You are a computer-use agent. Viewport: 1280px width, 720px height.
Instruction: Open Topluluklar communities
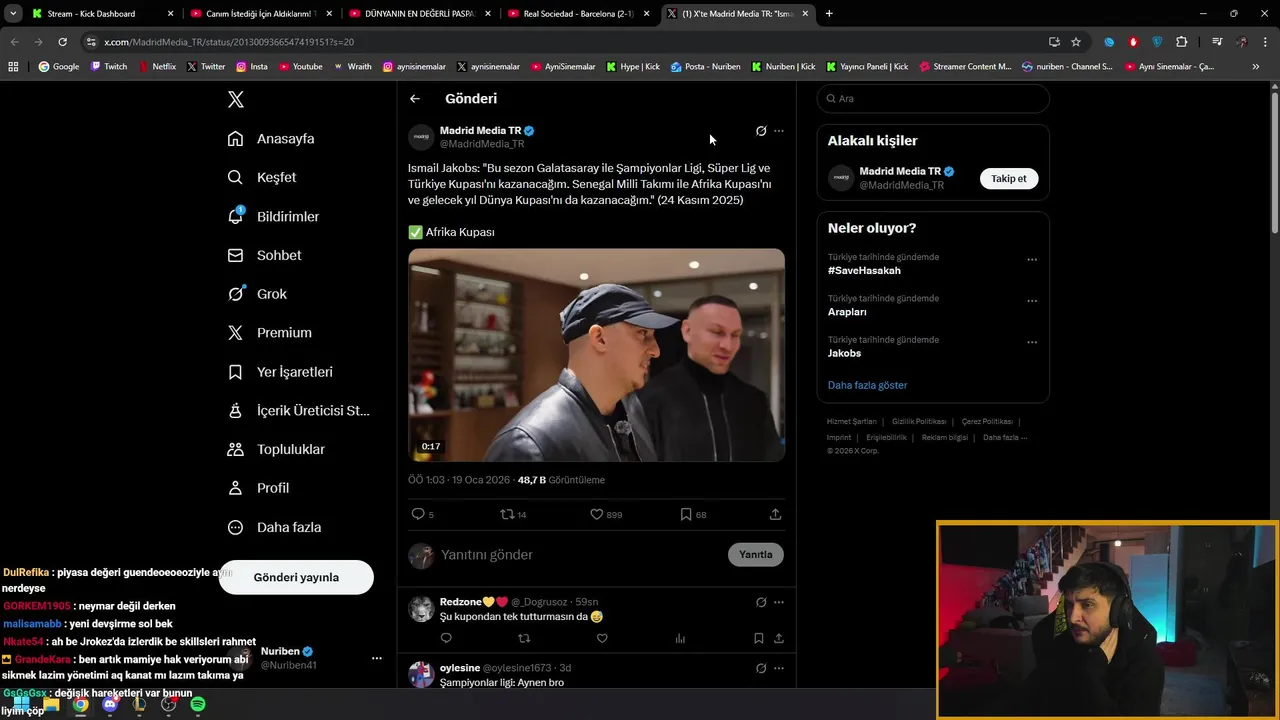(x=276, y=450)
